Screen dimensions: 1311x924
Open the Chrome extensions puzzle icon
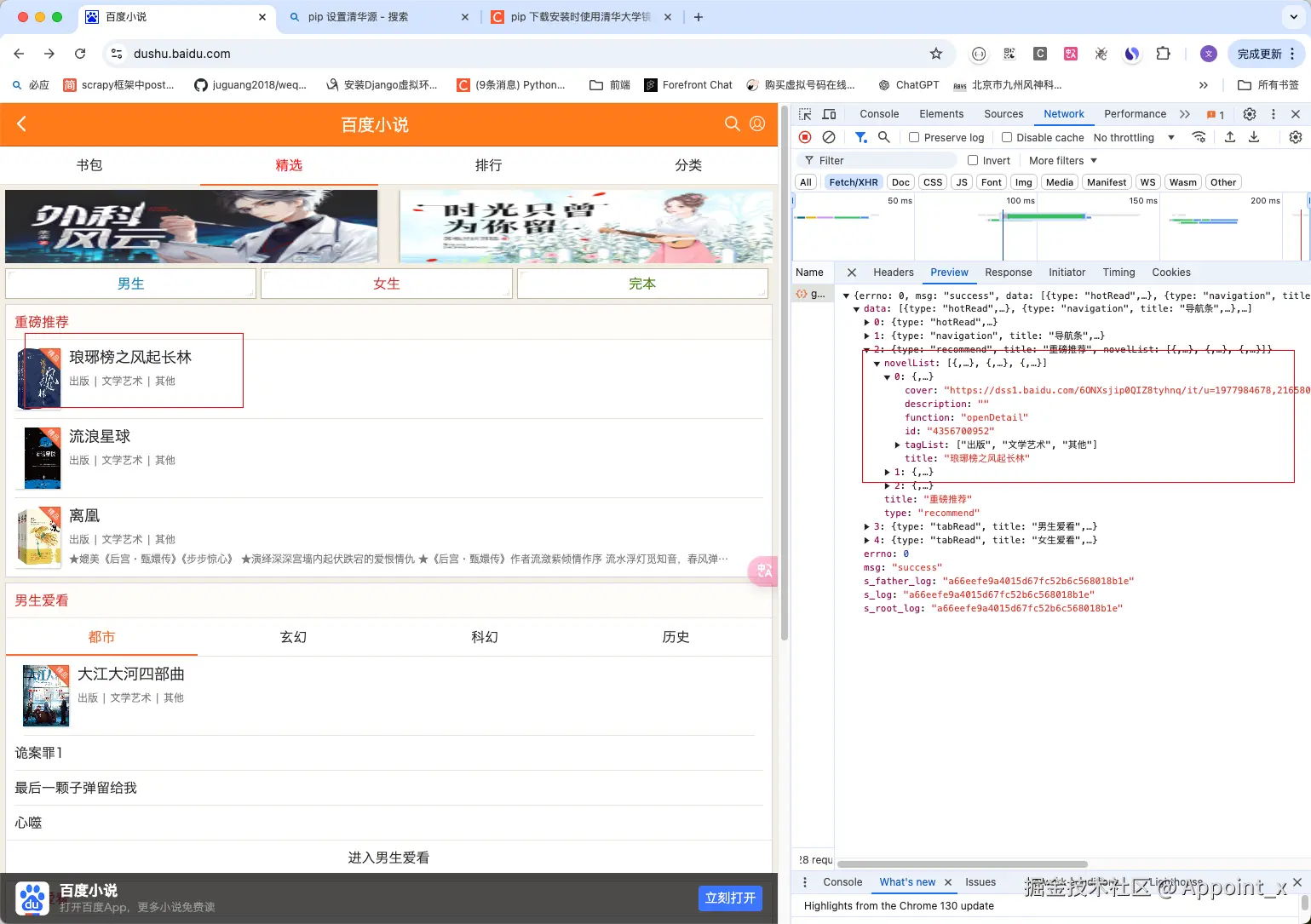(1163, 54)
